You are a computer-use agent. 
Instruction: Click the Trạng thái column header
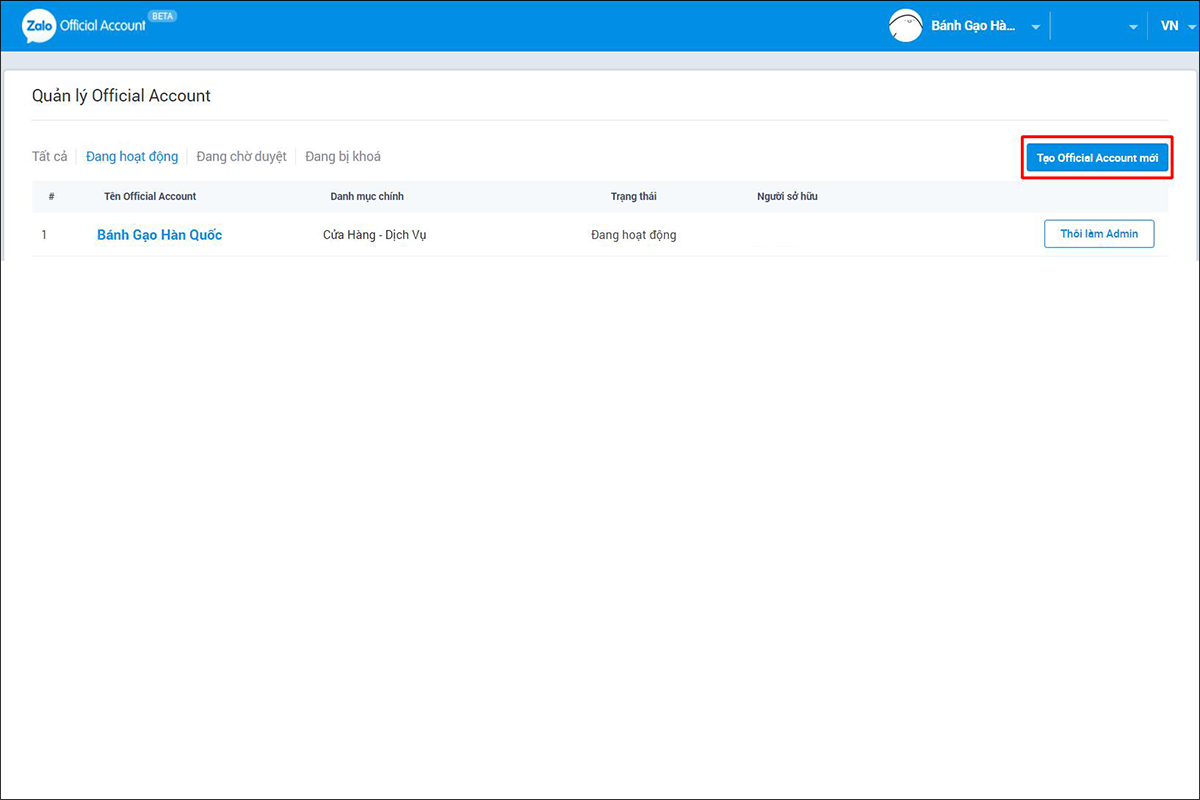pyautogui.click(x=634, y=197)
